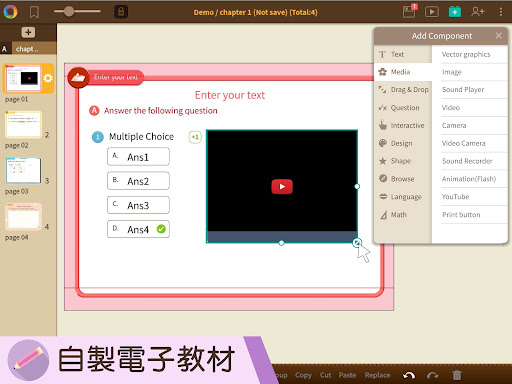Click the blue question number 1 badge

point(98,137)
